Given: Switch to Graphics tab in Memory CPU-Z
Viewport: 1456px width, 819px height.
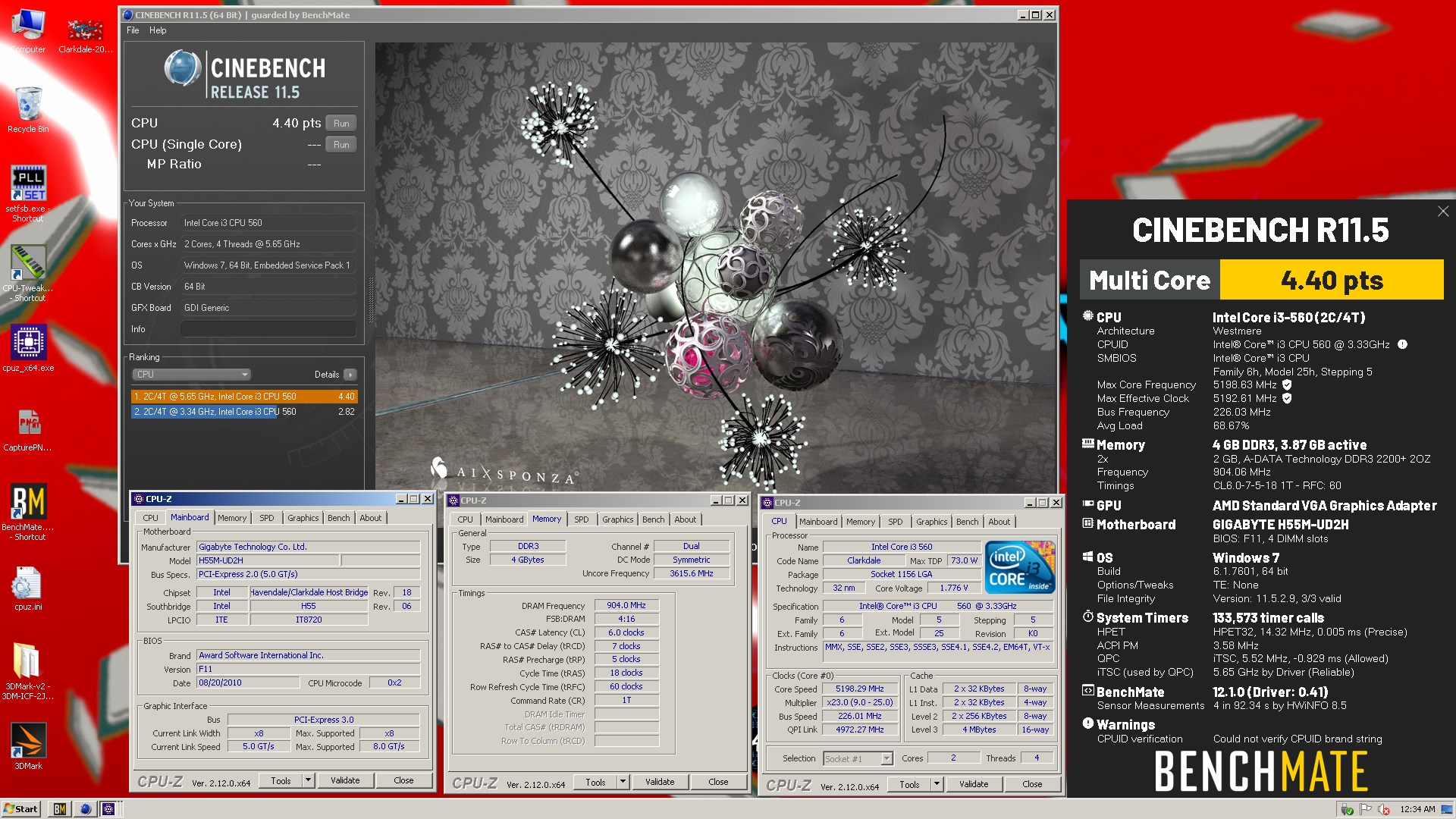Looking at the screenshot, I should pyautogui.click(x=618, y=519).
